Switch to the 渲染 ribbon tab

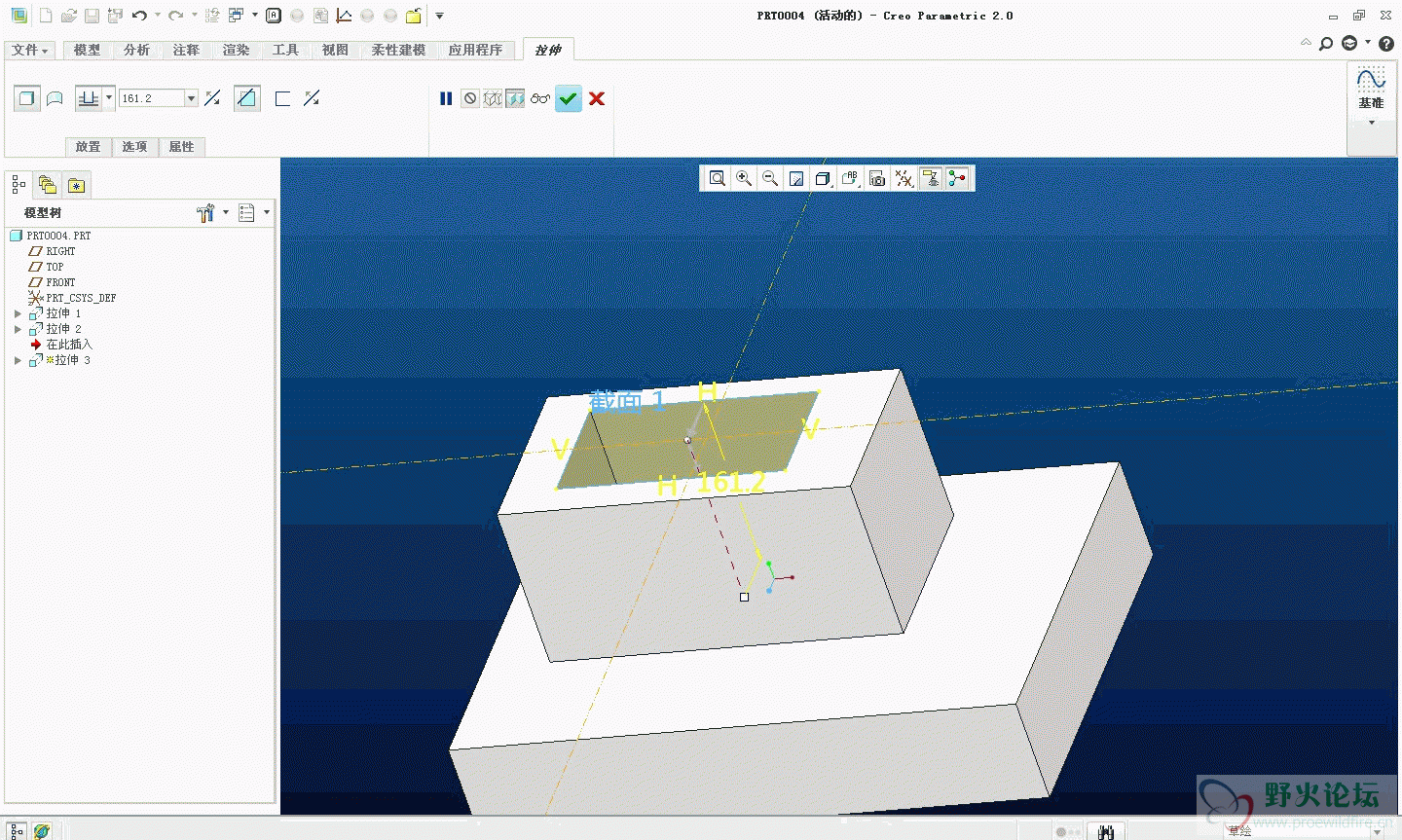(x=236, y=50)
